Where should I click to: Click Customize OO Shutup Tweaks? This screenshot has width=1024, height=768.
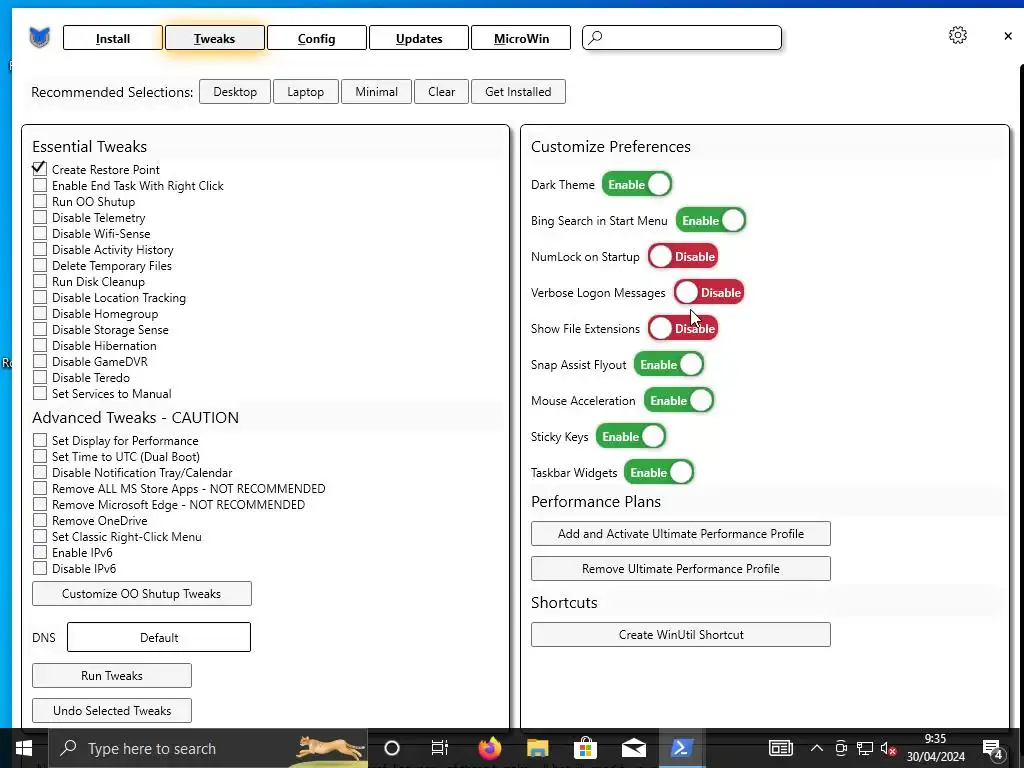coord(142,593)
